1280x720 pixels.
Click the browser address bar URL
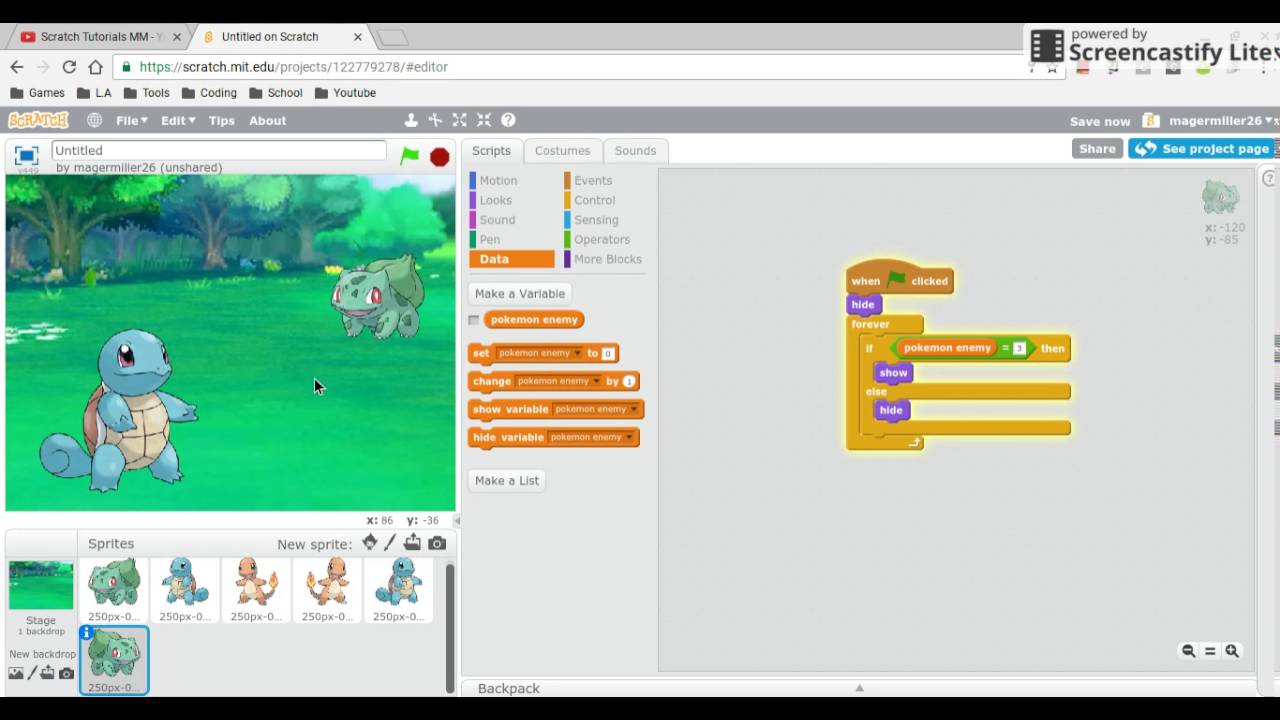click(x=294, y=67)
